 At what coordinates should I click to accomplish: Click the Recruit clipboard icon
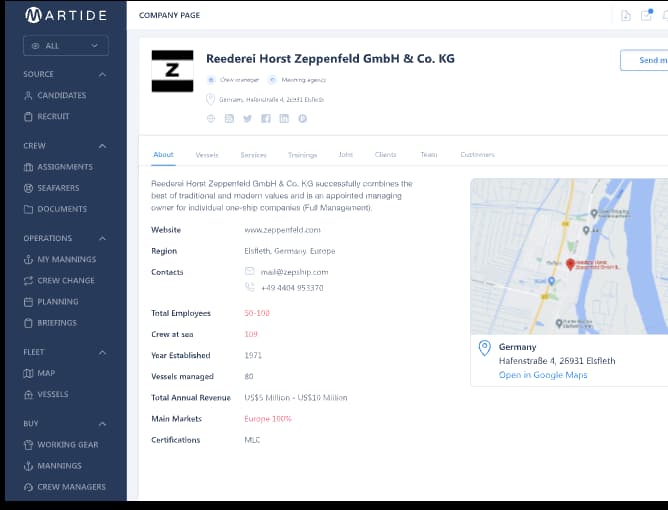tap(28, 116)
